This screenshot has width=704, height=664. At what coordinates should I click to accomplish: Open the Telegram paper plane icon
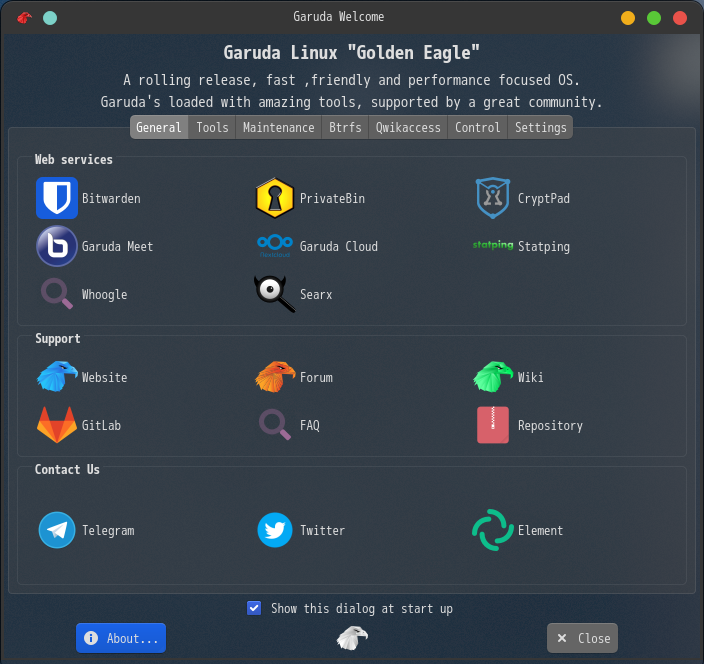[x=57, y=530]
